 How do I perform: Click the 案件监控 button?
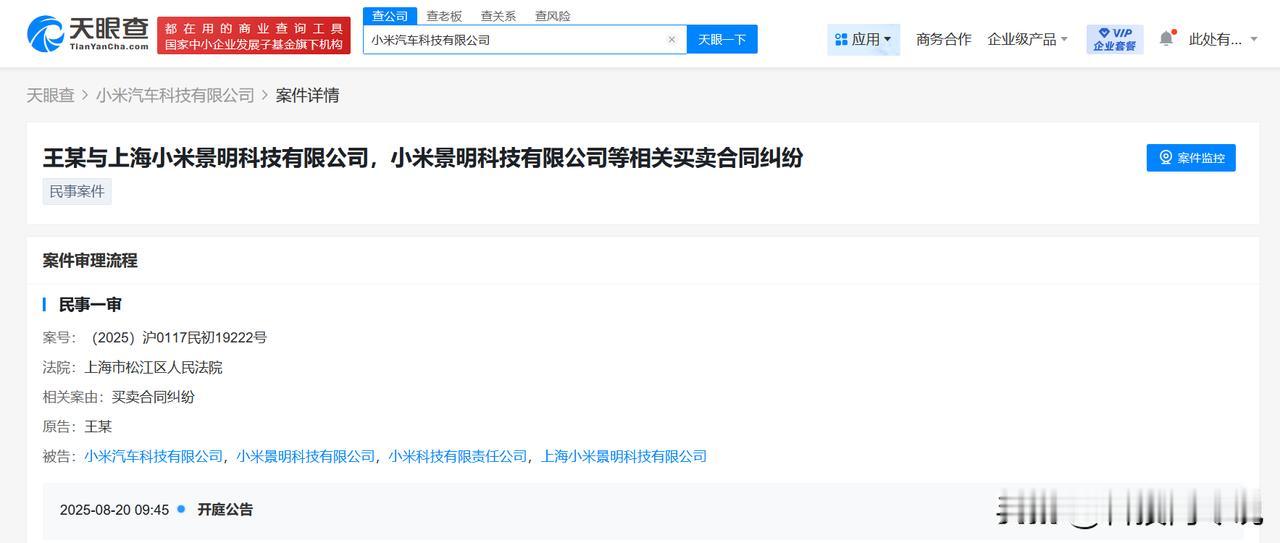1191,158
